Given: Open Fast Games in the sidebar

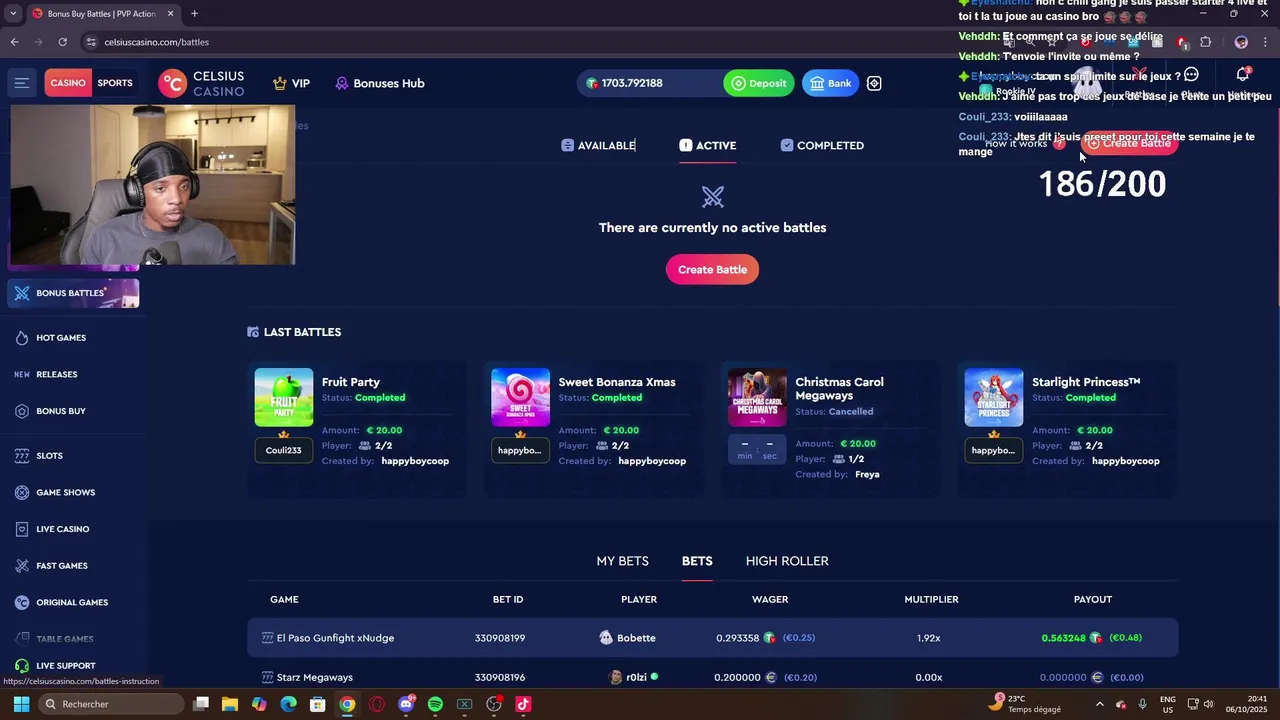Looking at the screenshot, I should click(x=62, y=566).
